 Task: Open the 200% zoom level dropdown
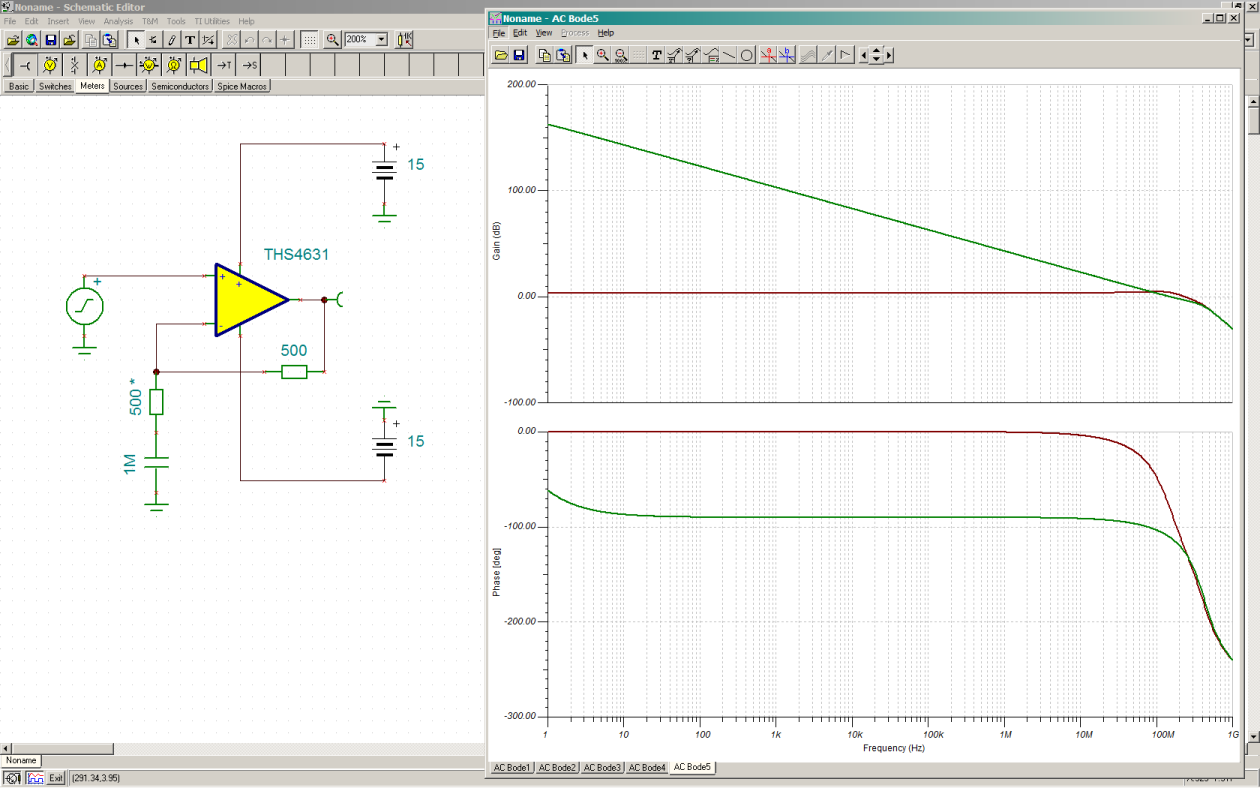[381, 40]
